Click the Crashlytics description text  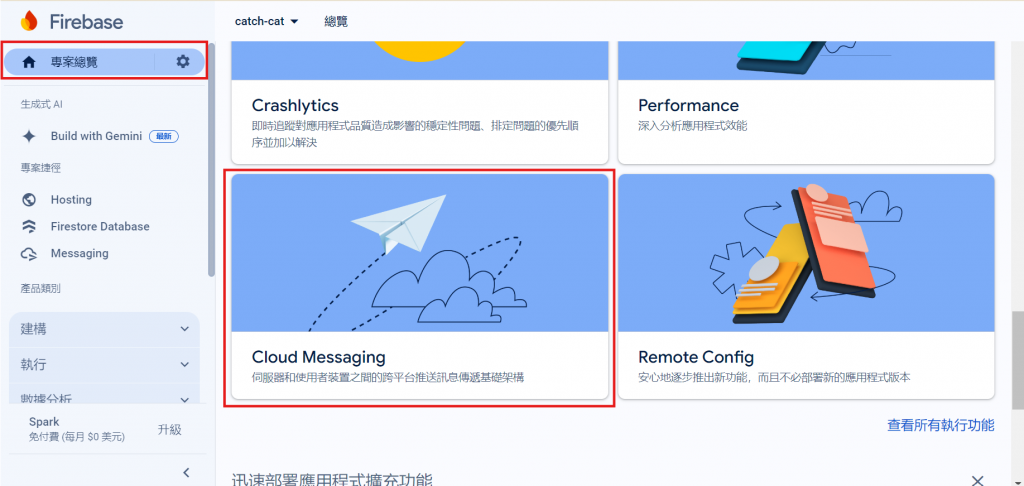[x=415, y=134]
